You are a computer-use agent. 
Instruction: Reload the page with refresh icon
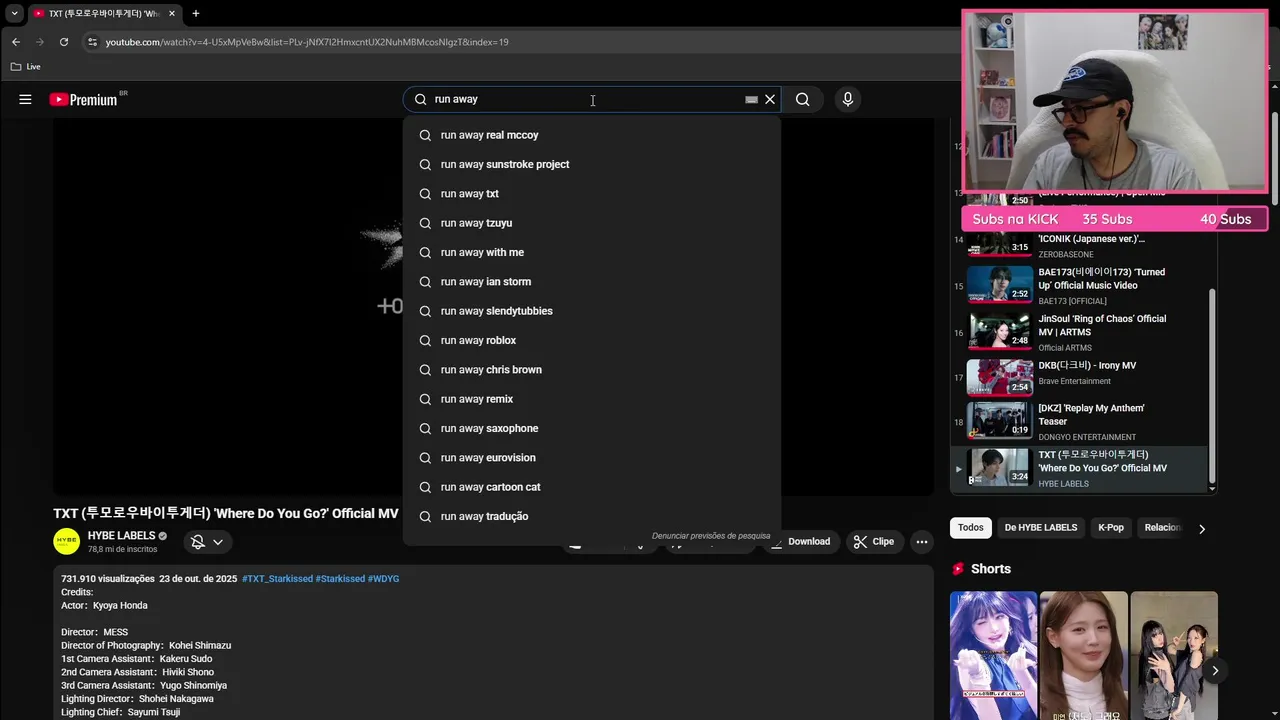[64, 42]
